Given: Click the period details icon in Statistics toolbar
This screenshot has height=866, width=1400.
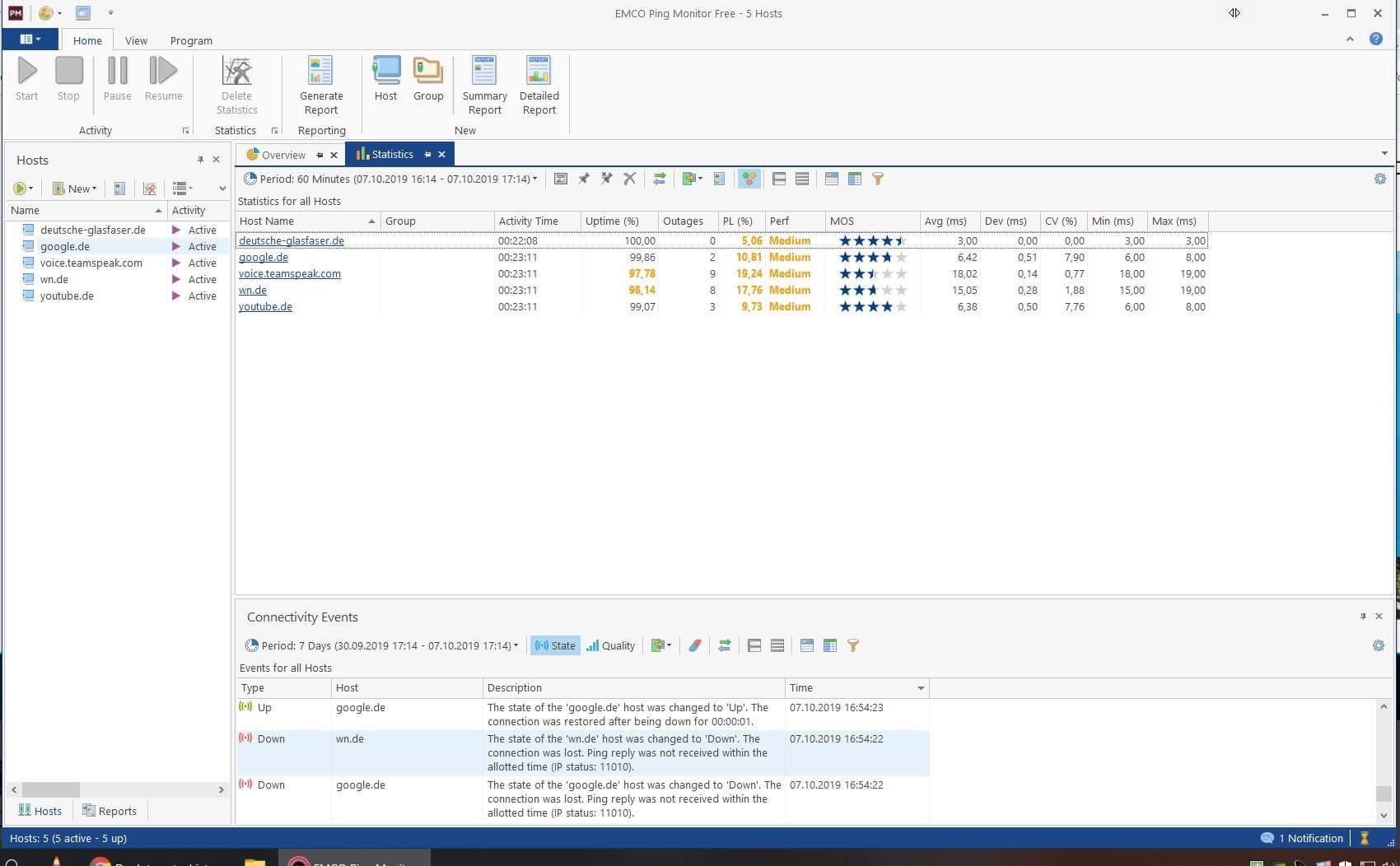Looking at the screenshot, I should 561,179.
